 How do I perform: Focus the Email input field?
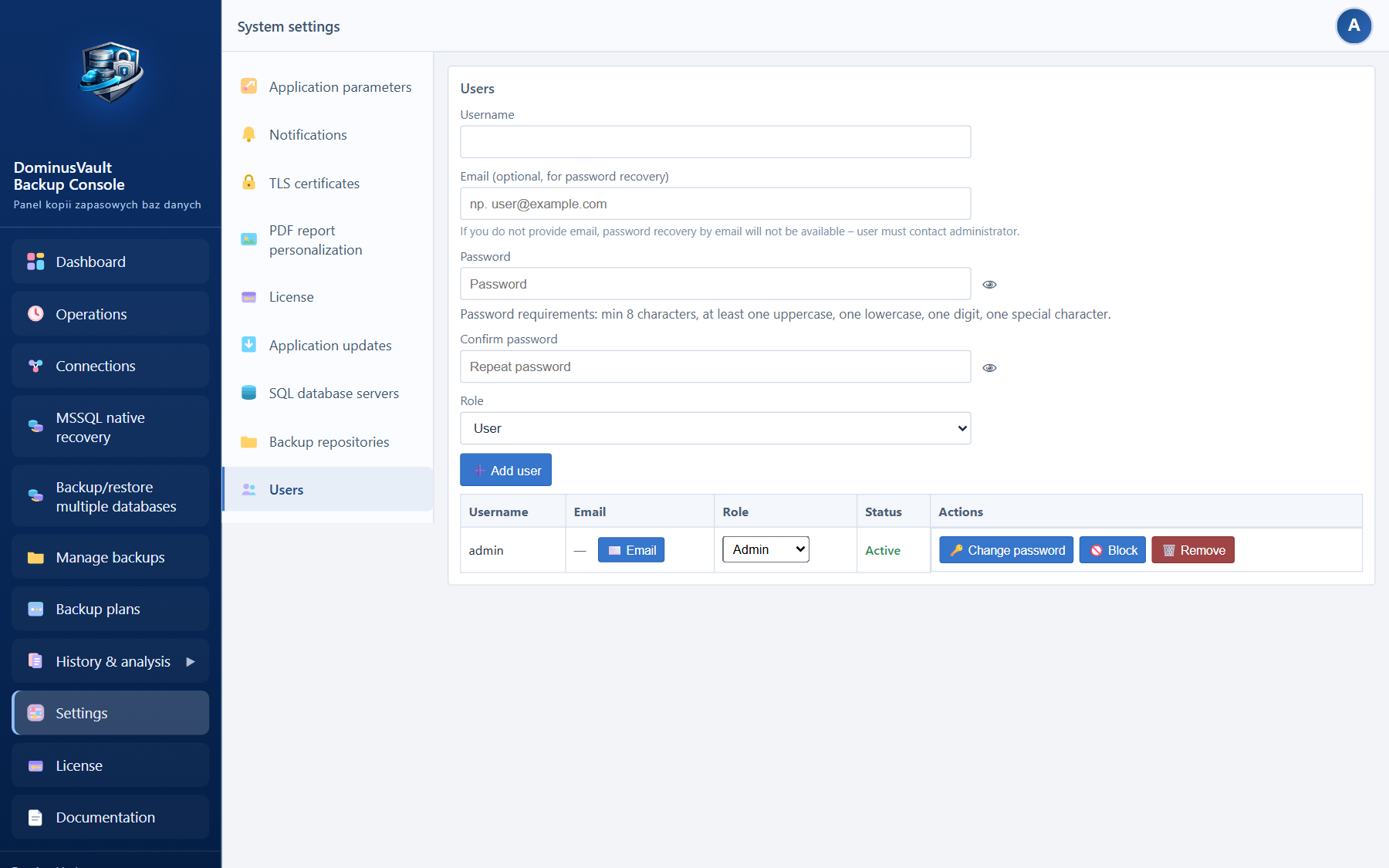coord(715,204)
